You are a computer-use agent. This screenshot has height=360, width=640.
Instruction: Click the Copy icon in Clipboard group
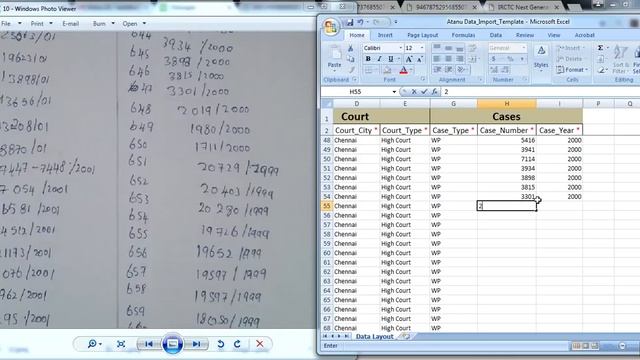[350, 59]
